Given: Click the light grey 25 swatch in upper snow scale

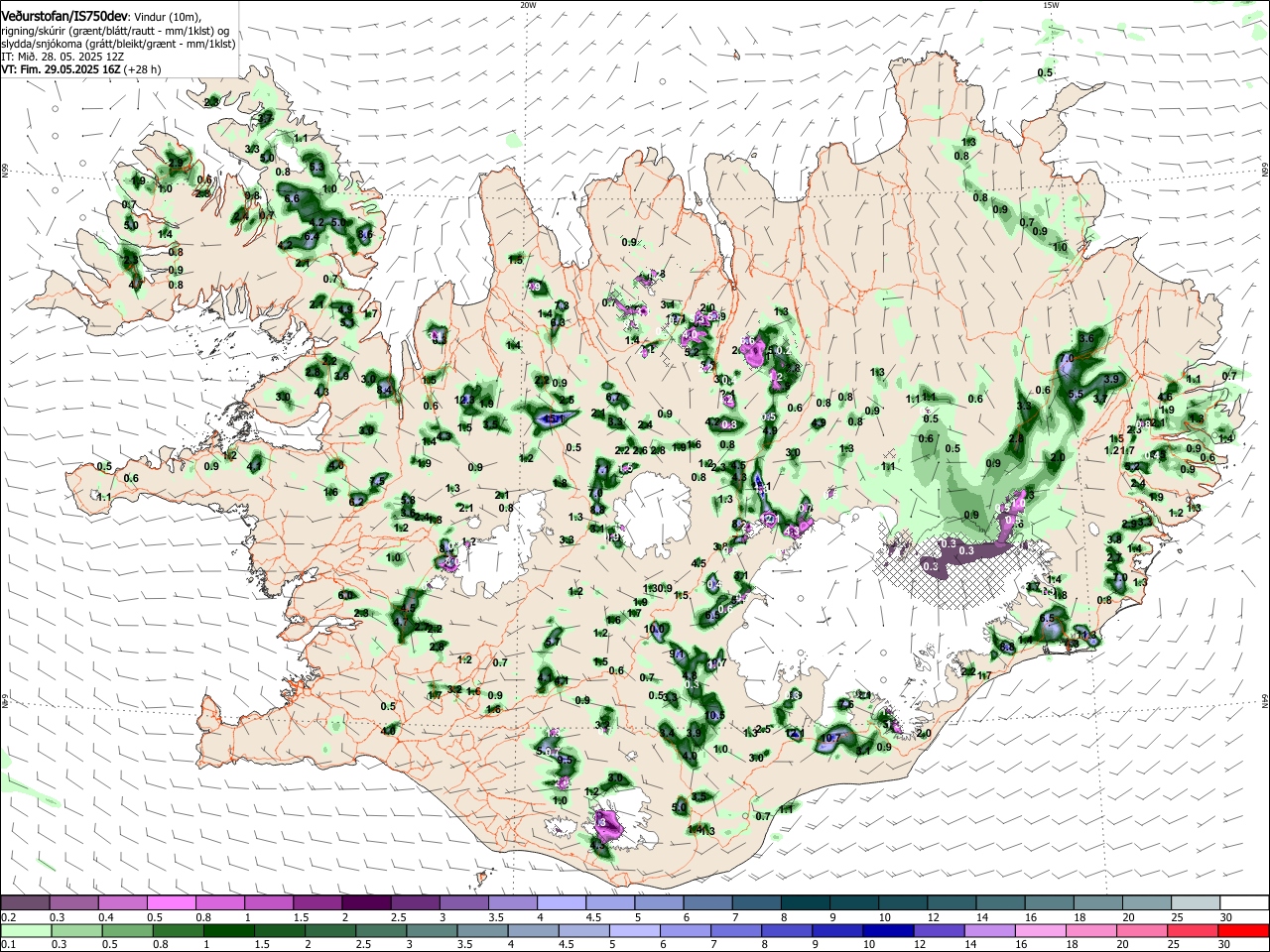Looking at the screenshot, I should click(x=1196, y=903).
